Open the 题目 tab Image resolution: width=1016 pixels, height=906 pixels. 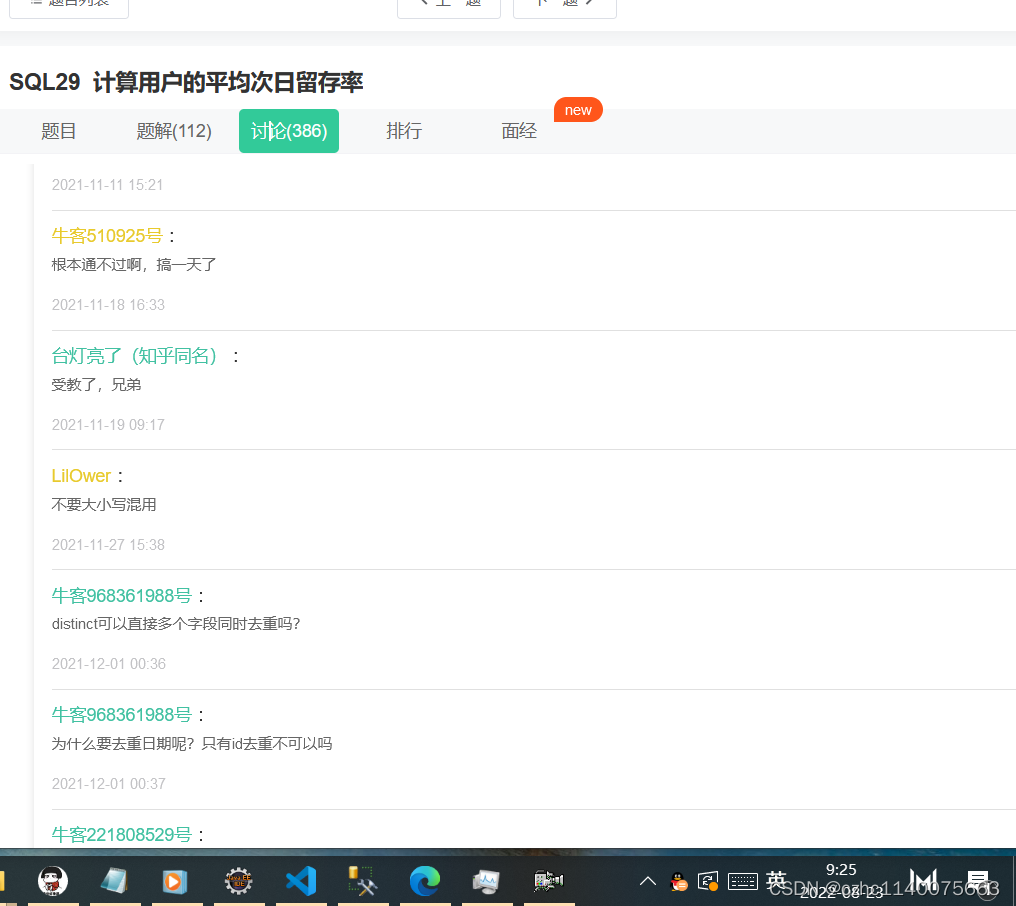coord(59,131)
